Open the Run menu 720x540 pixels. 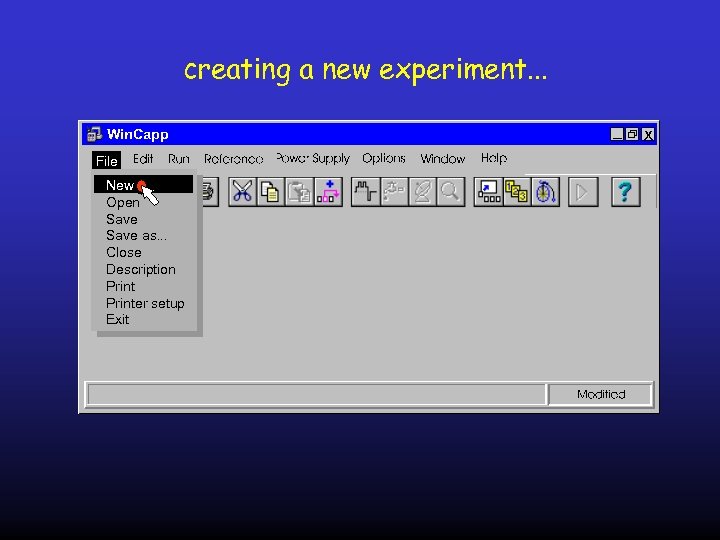(179, 159)
